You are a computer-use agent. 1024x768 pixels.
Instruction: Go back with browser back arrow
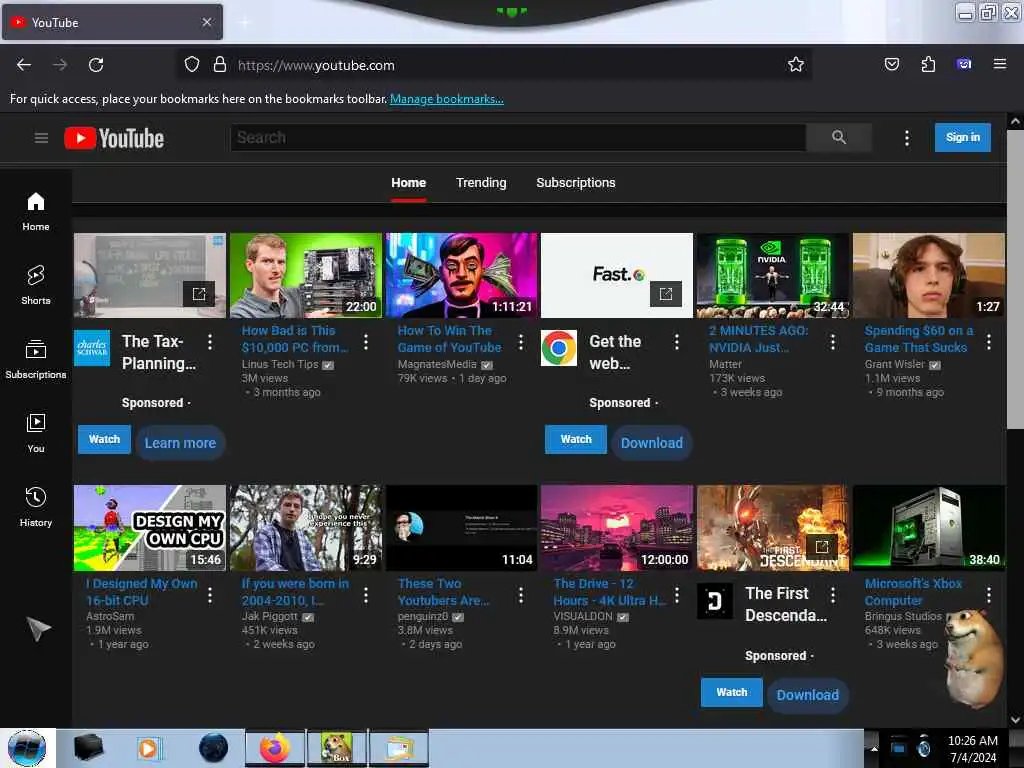pos(24,65)
